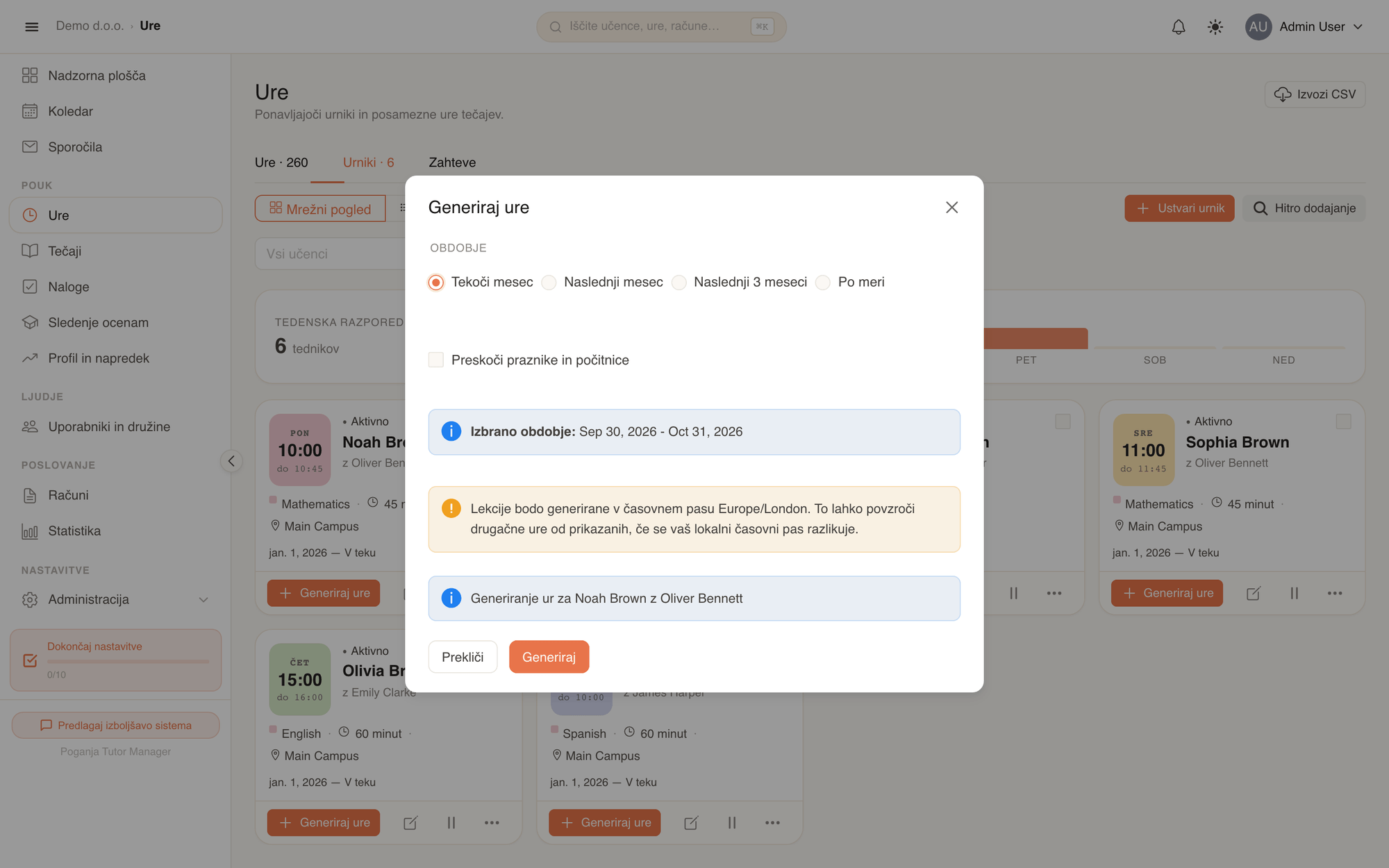Open Sporočila in the sidebar
This screenshot has height=868, width=1389.
click(115, 147)
